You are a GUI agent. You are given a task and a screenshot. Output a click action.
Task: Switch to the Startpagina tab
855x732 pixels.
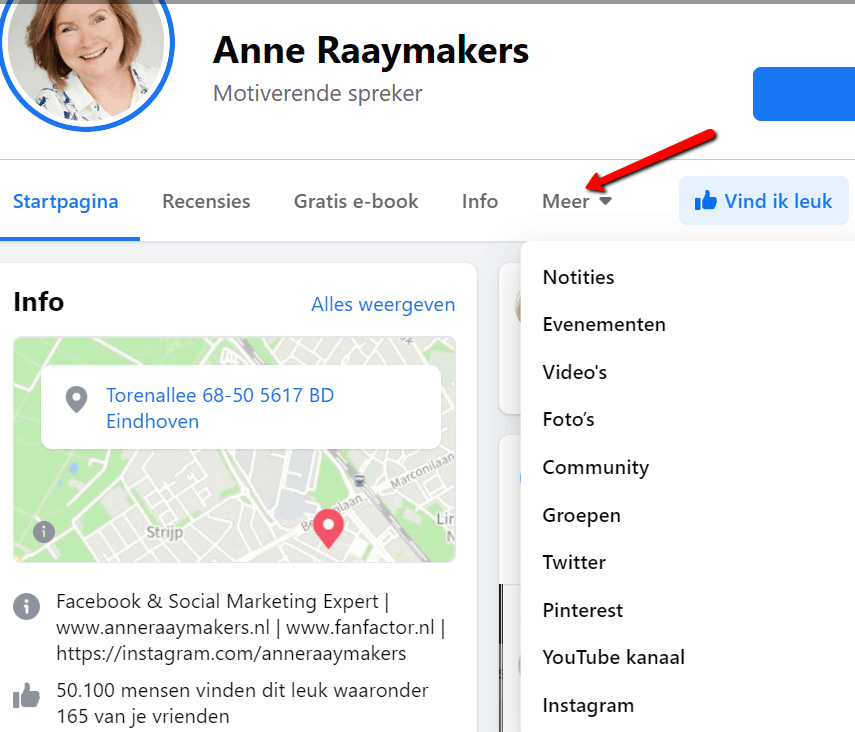[x=66, y=201]
